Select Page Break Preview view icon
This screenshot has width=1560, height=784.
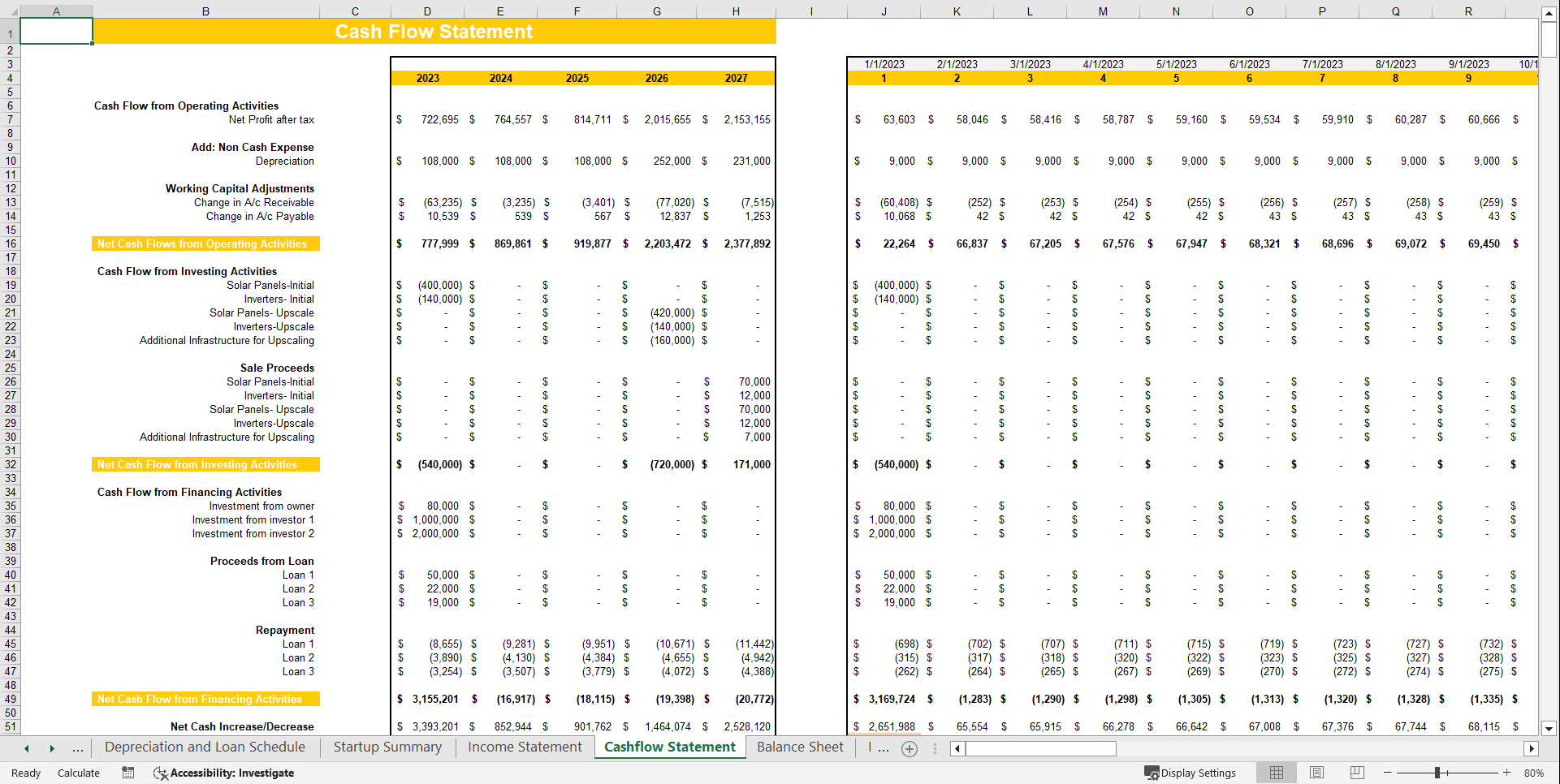[1357, 773]
